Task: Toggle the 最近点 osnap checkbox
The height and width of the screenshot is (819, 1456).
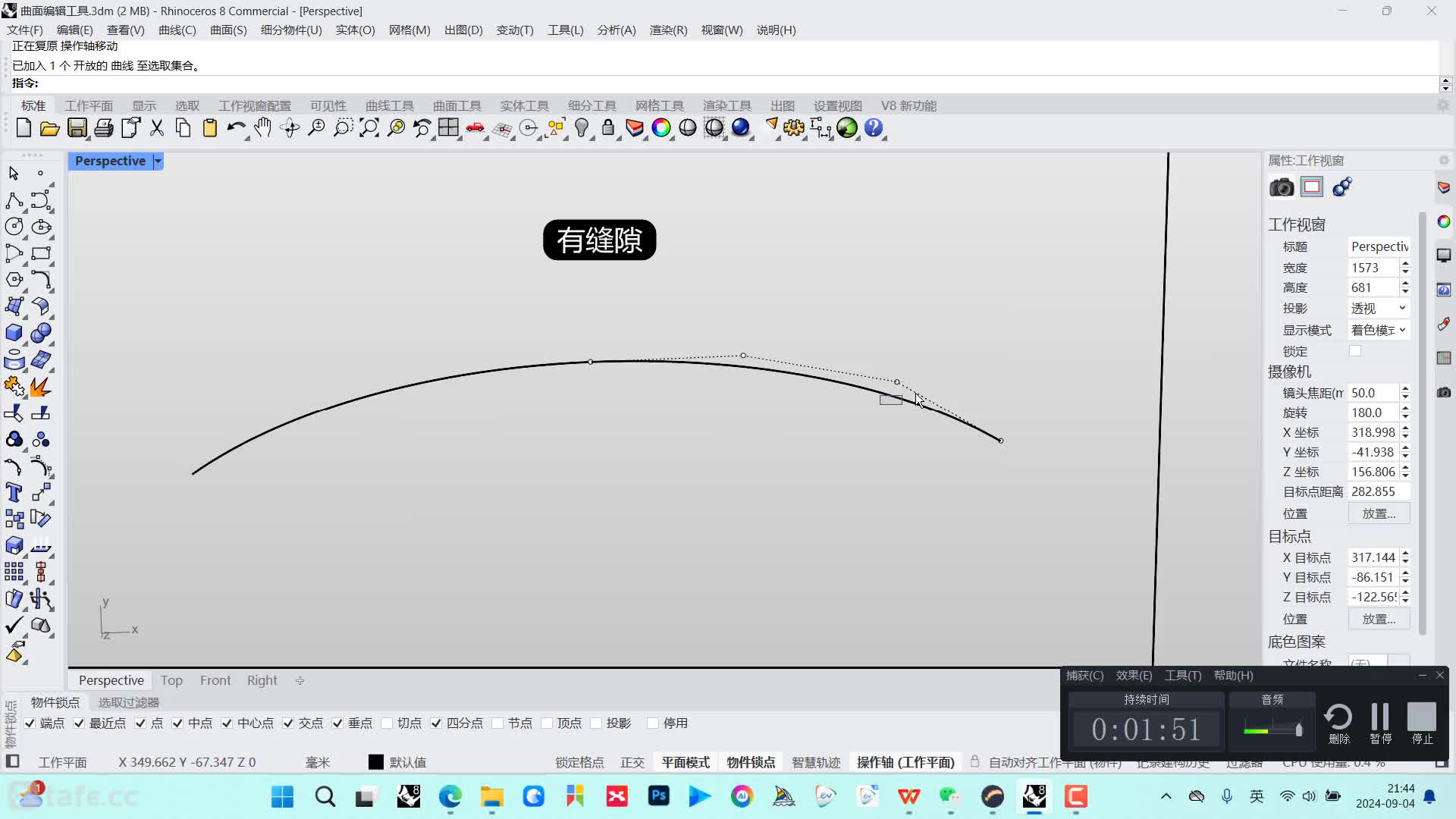Action: tap(79, 723)
